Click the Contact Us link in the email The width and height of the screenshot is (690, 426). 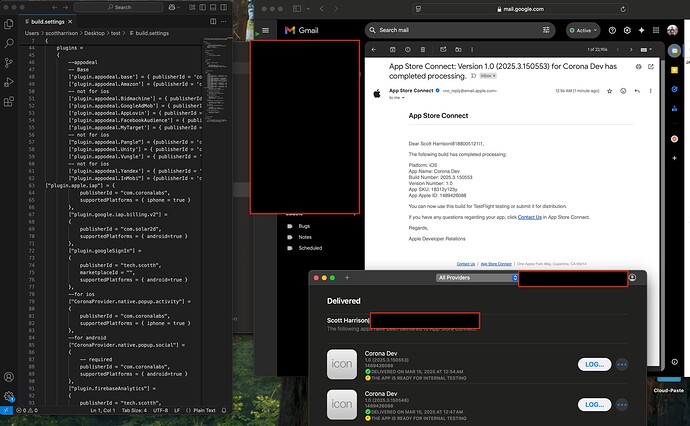[x=530, y=217]
